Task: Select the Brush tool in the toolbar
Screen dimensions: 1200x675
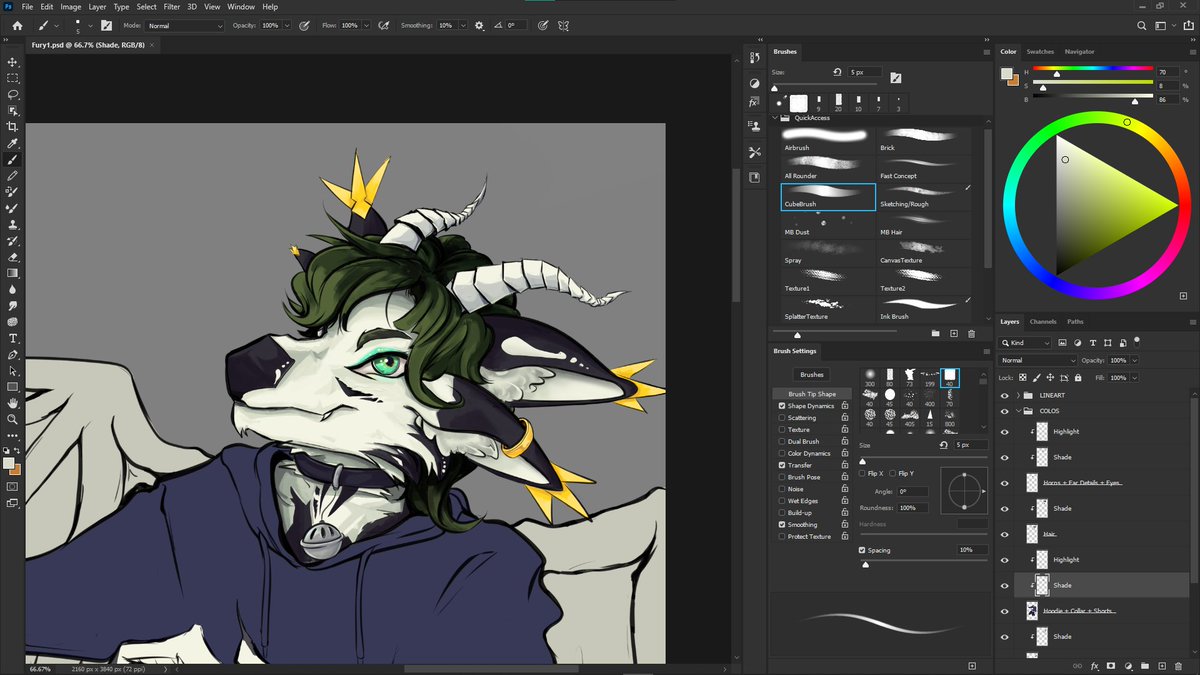Action: point(13,159)
